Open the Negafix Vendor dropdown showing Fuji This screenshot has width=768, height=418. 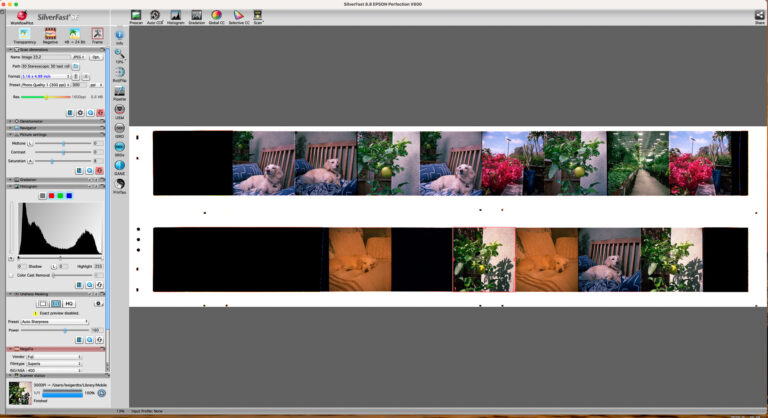[x=52, y=356]
